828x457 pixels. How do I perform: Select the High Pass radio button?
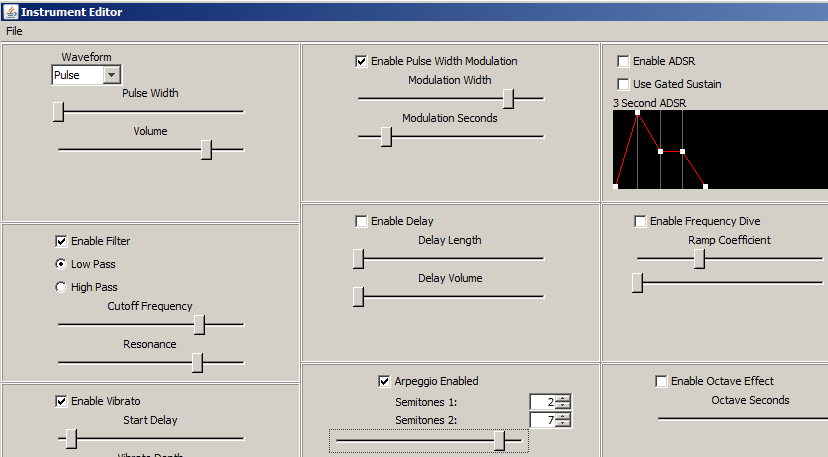click(x=61, y=287)
